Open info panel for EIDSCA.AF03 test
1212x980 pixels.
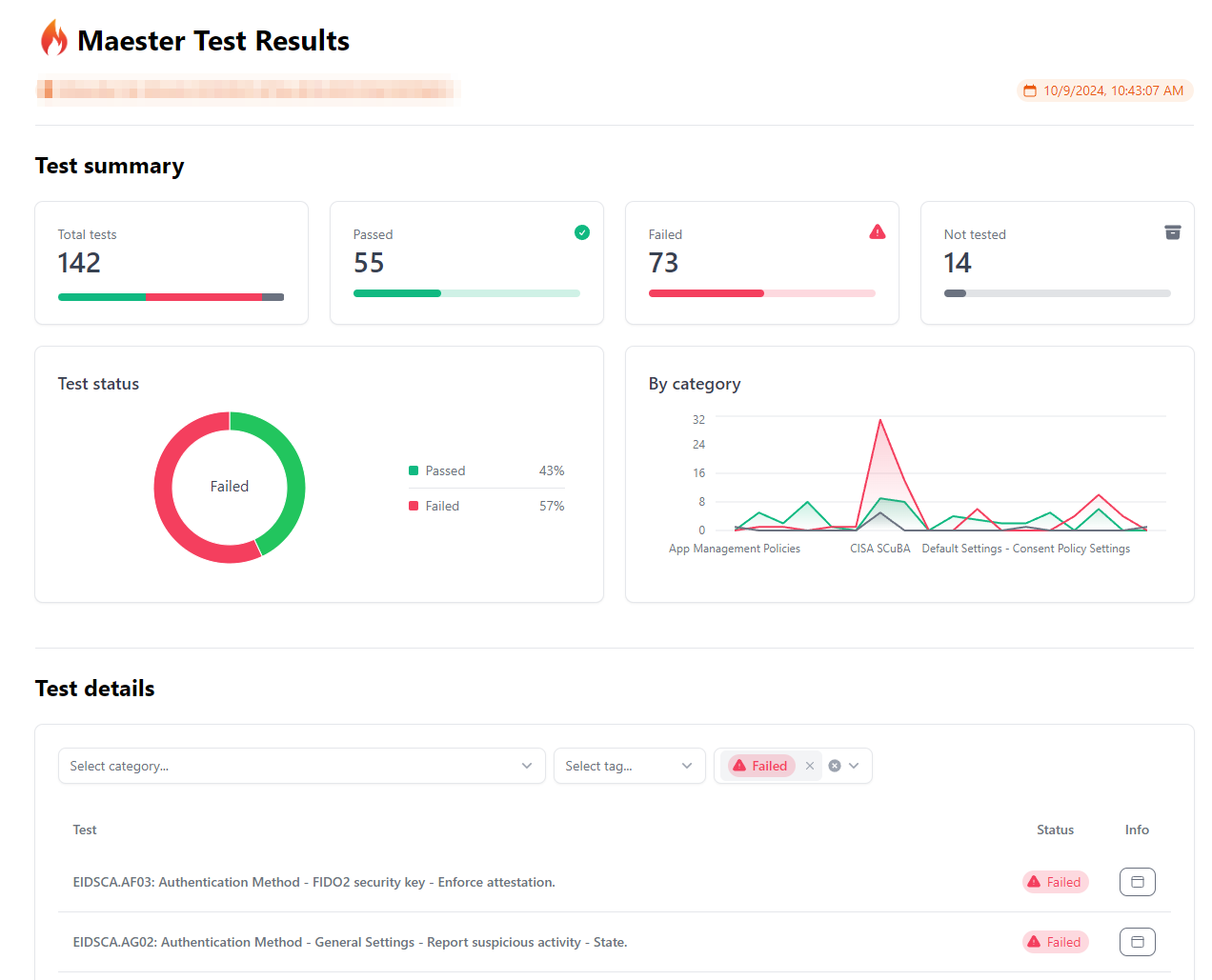tap(1137, 882)
